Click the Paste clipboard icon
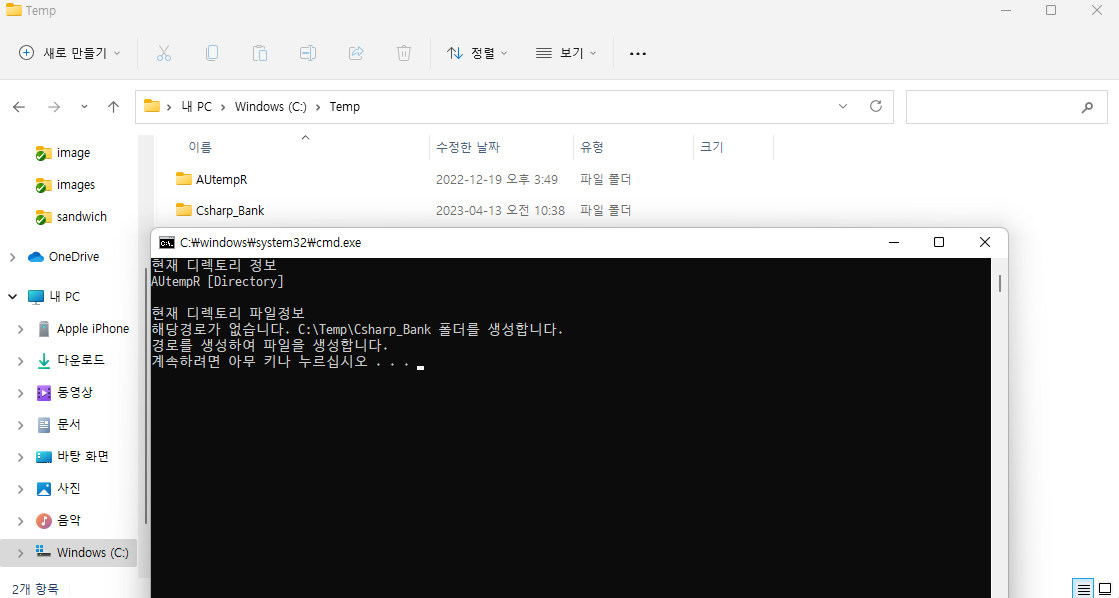The width and height of the screenshot is (1119, 598). (260, 53)
